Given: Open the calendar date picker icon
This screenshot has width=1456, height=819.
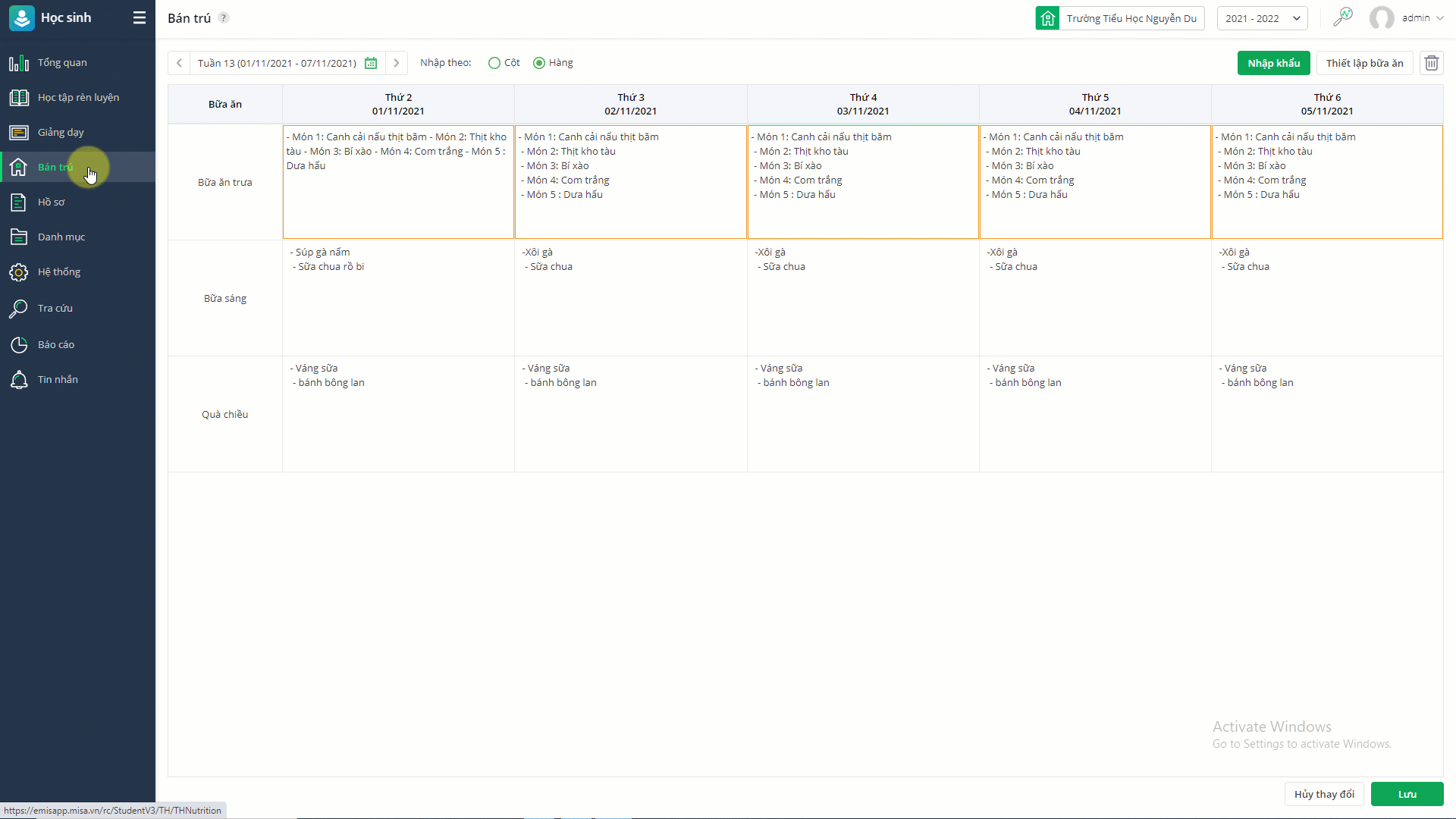Looking at the screenshot, I should pos(371,63).
